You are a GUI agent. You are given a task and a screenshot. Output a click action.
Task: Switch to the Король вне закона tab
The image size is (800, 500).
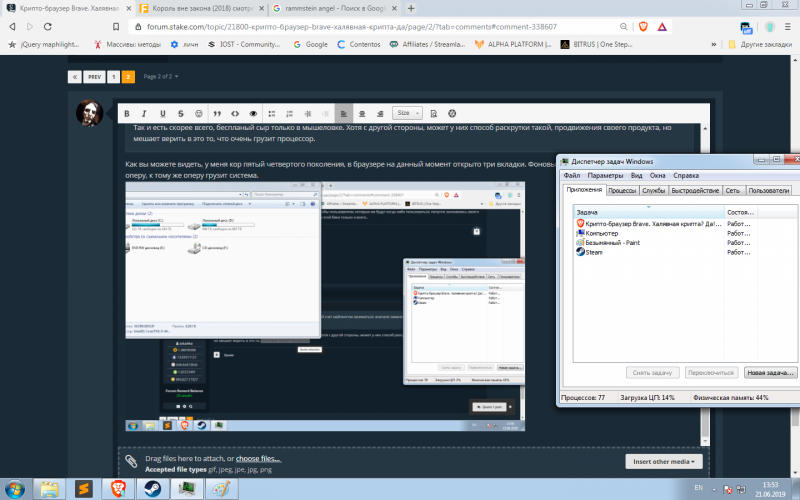coord(203,9)
